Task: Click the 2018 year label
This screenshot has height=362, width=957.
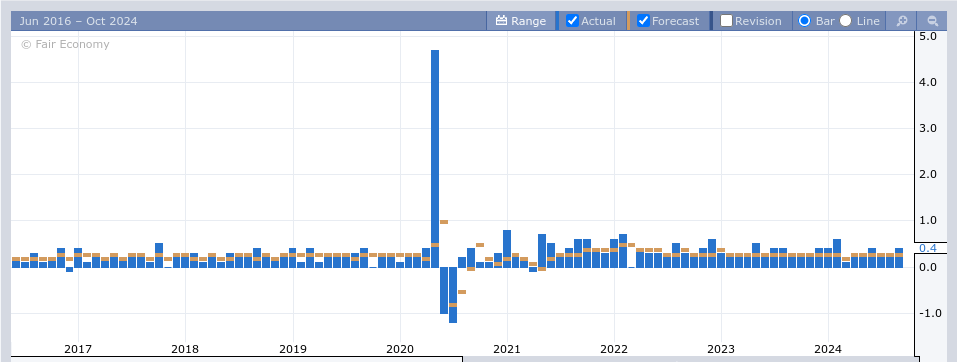Action: point(185,349)
